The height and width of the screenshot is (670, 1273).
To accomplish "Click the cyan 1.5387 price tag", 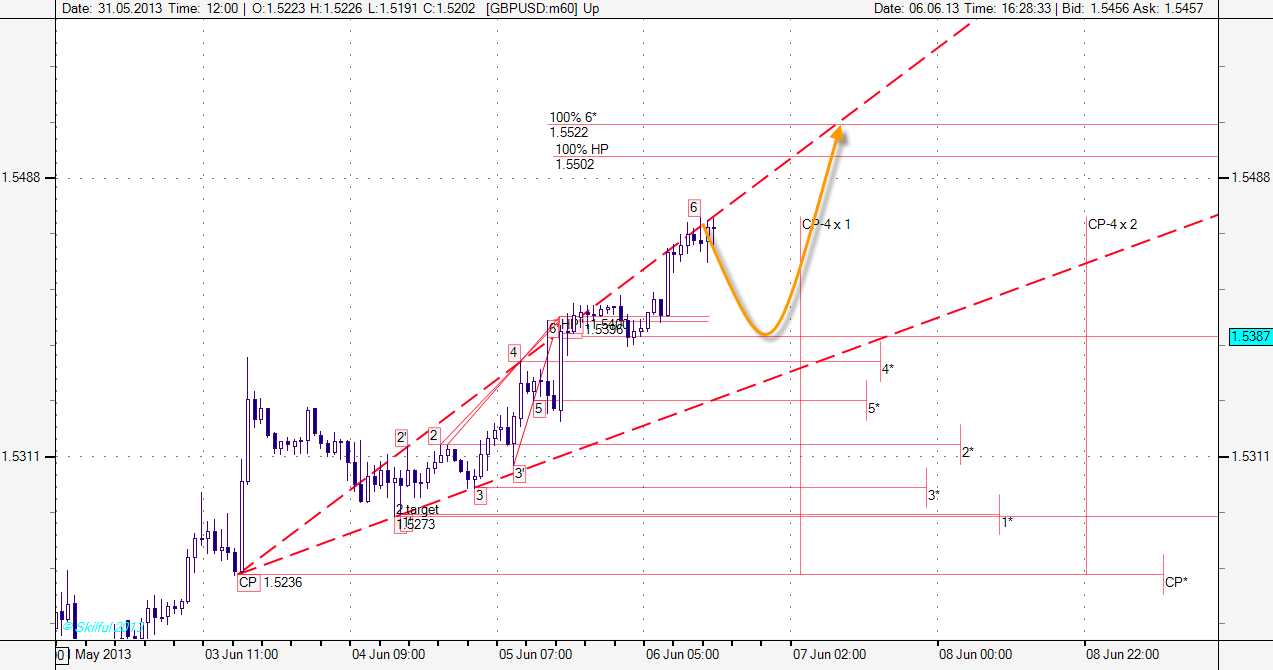I will pyautogui.click(x=1250, y=337).
